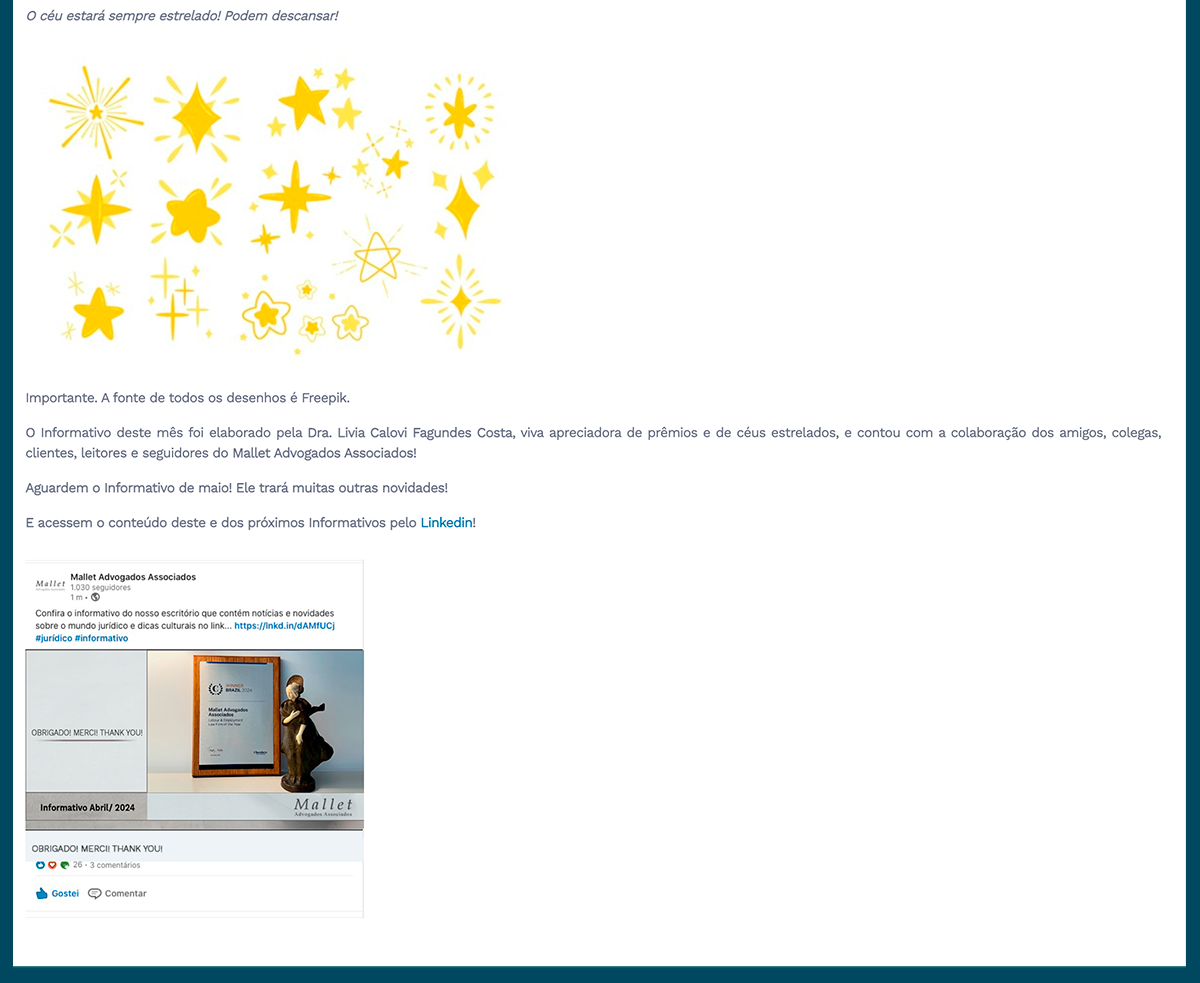Screen dimensions: 1200x983
Task: Click the globe visibility icon under post name
Action: pos(95,597)
